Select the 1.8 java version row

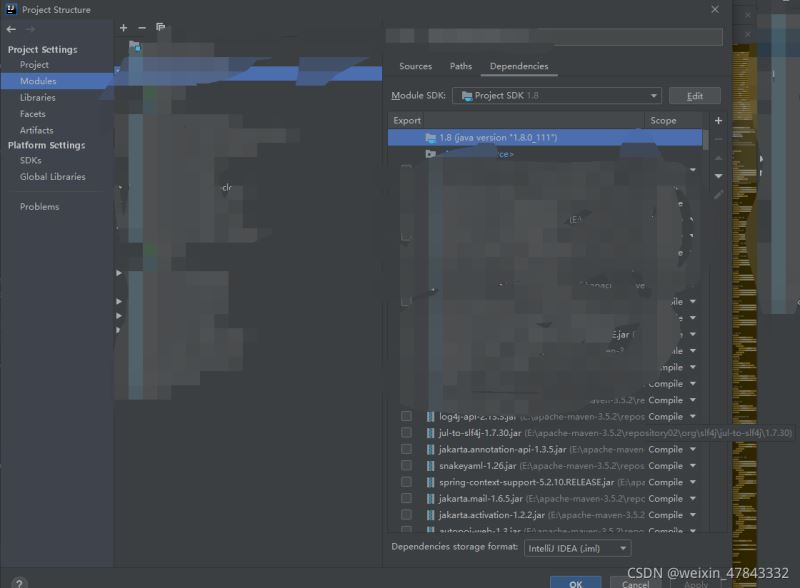tap(544, 137)
